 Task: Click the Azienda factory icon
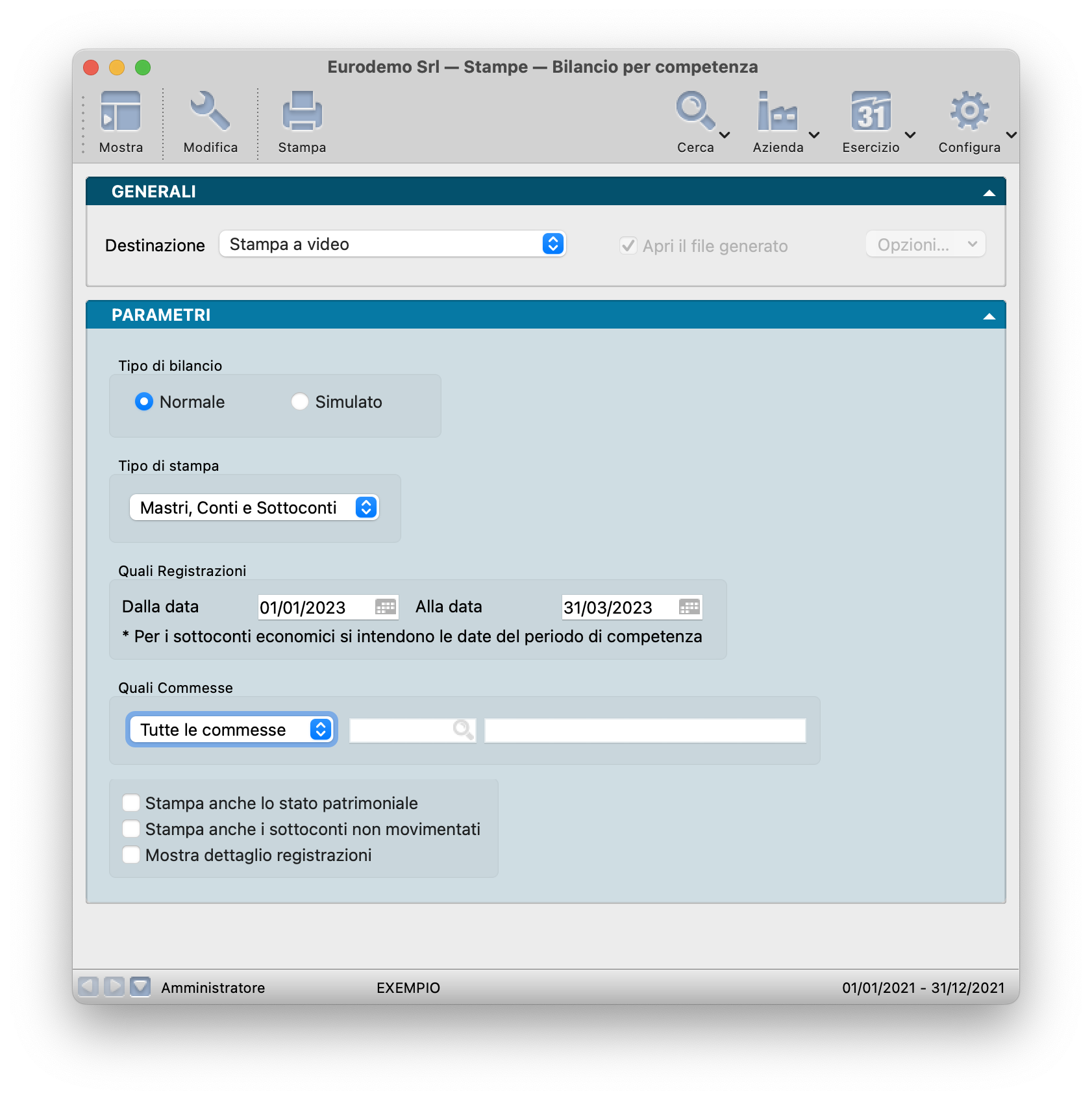[777, 112]
